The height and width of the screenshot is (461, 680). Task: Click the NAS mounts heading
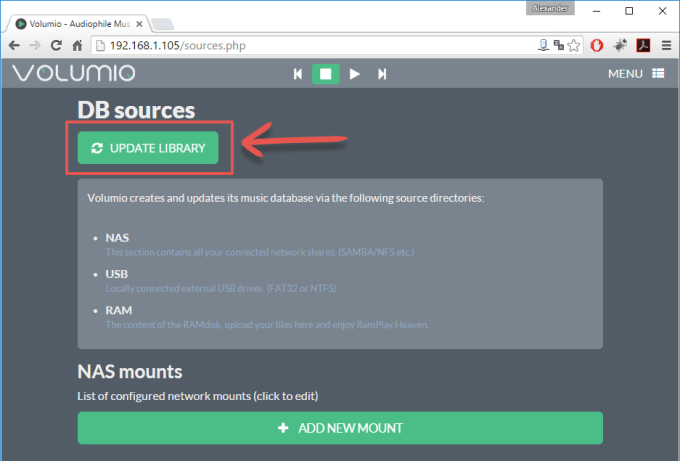pos(130,372)
